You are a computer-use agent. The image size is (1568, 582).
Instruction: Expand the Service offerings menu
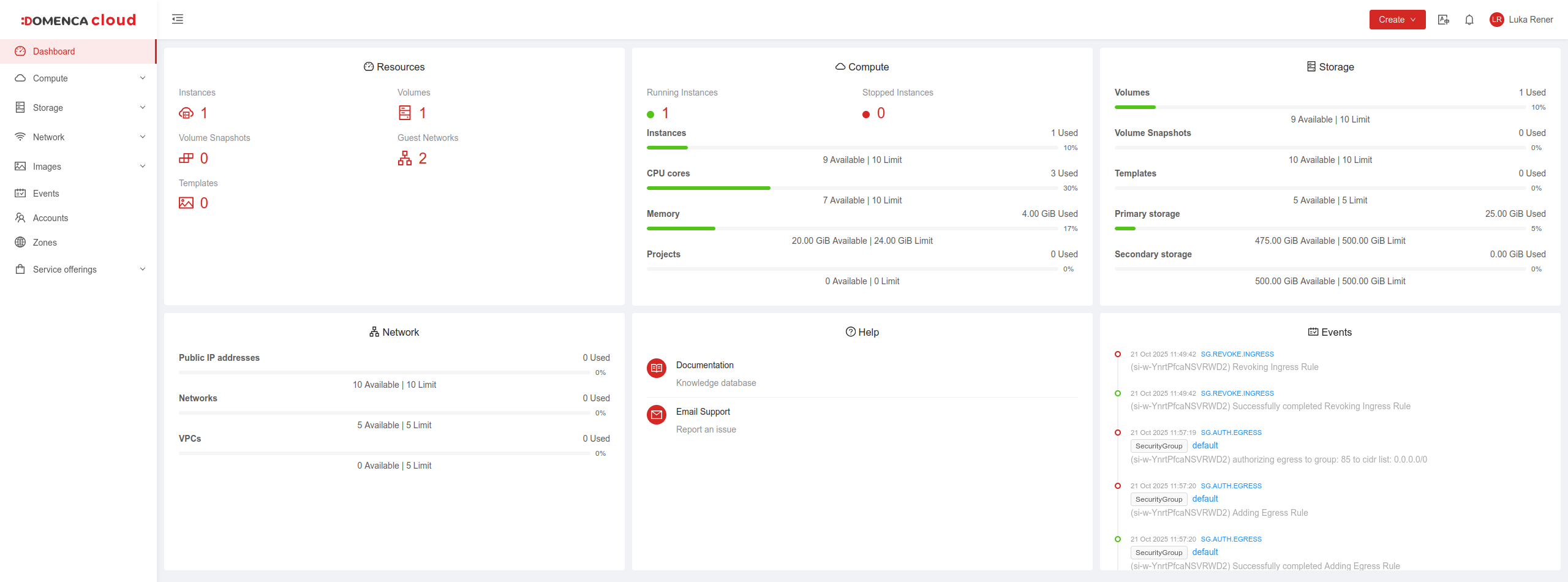tap(78, 270)
